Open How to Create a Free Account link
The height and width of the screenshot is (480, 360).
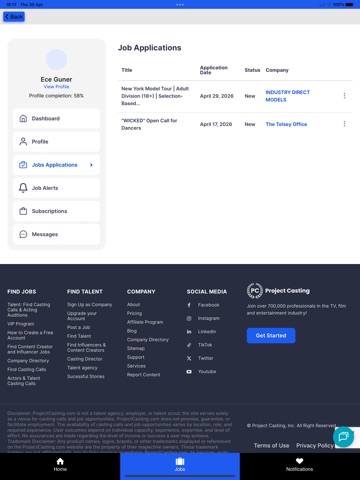tap(30, 335)
